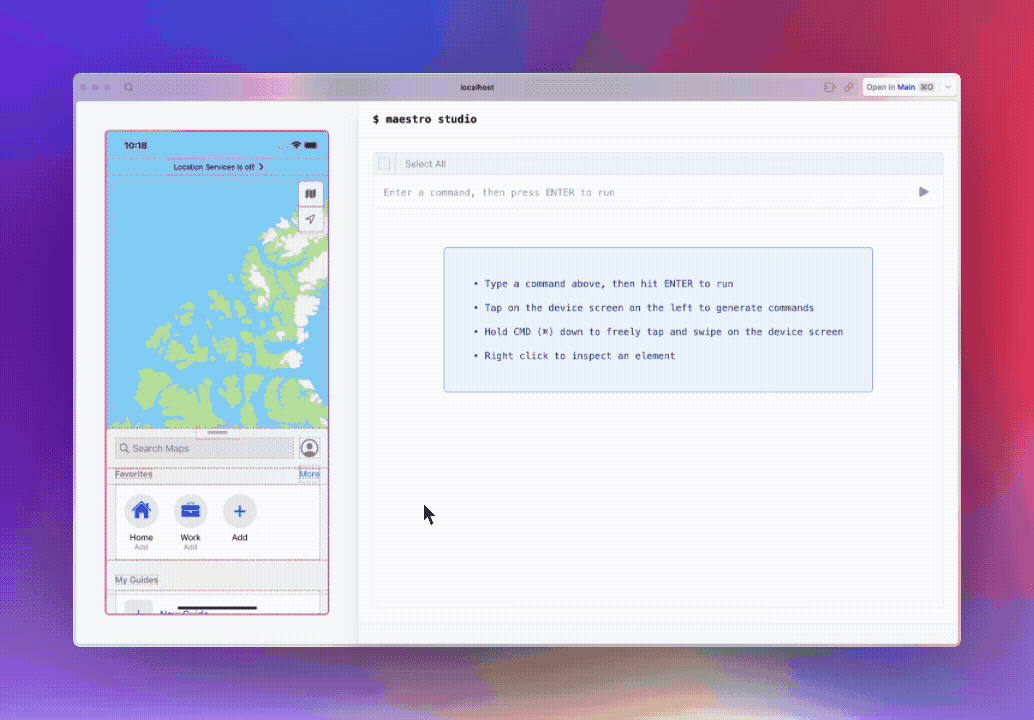Image resolution: width=1034 pixels, height=720 pixels.
Task: Tap the Home favorite icon
Action: [x=141, y=511]
